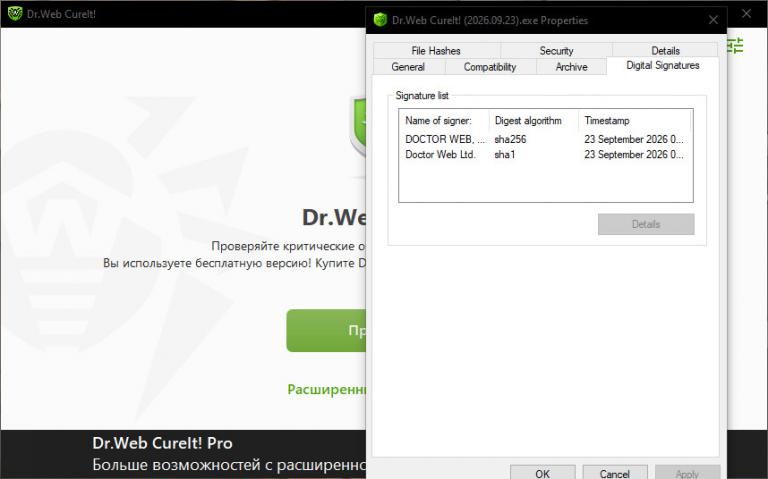Click the sha256 digest algorithm cell
The height and width of the screenshot is (479, 768).
[x=510, y=139]
